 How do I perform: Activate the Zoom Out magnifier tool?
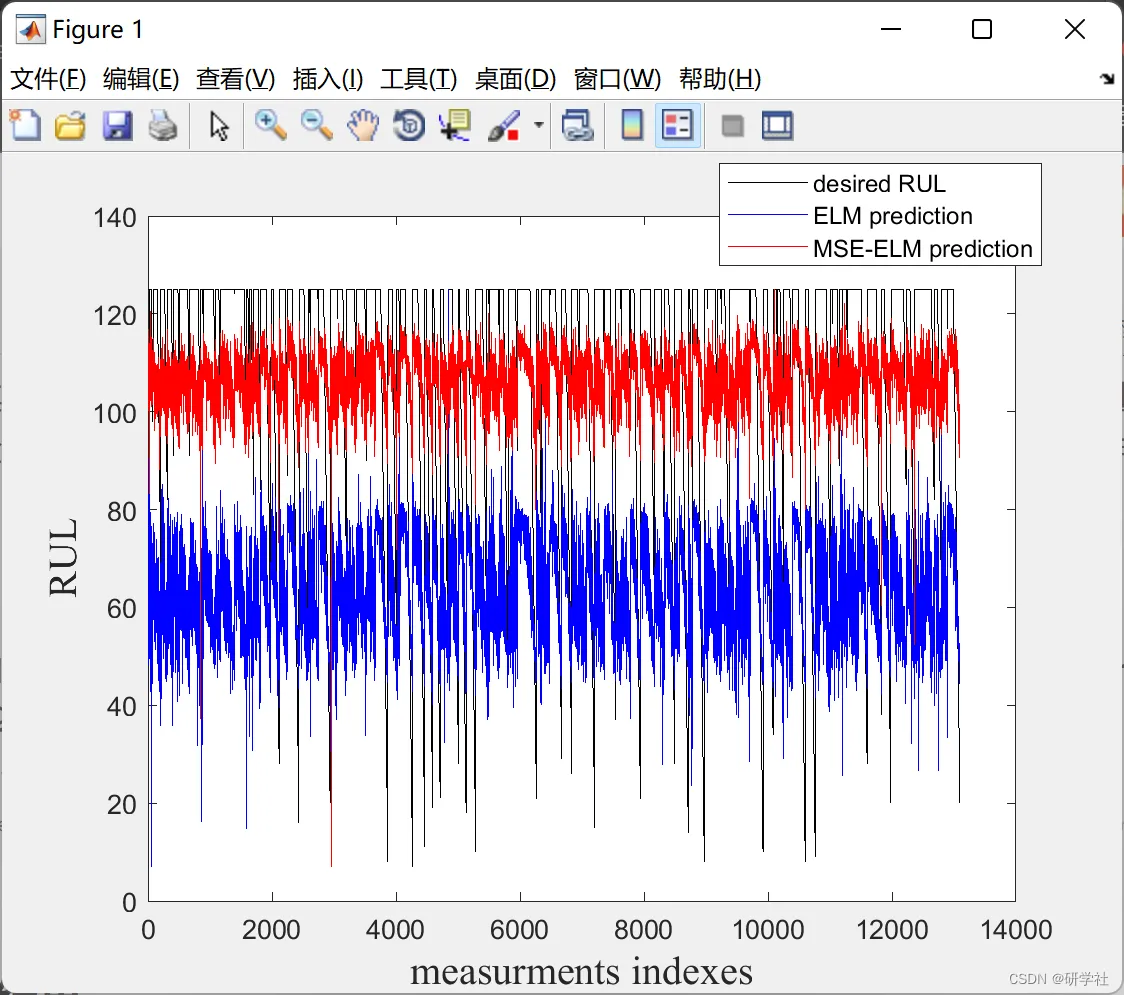tap(316, 126)
